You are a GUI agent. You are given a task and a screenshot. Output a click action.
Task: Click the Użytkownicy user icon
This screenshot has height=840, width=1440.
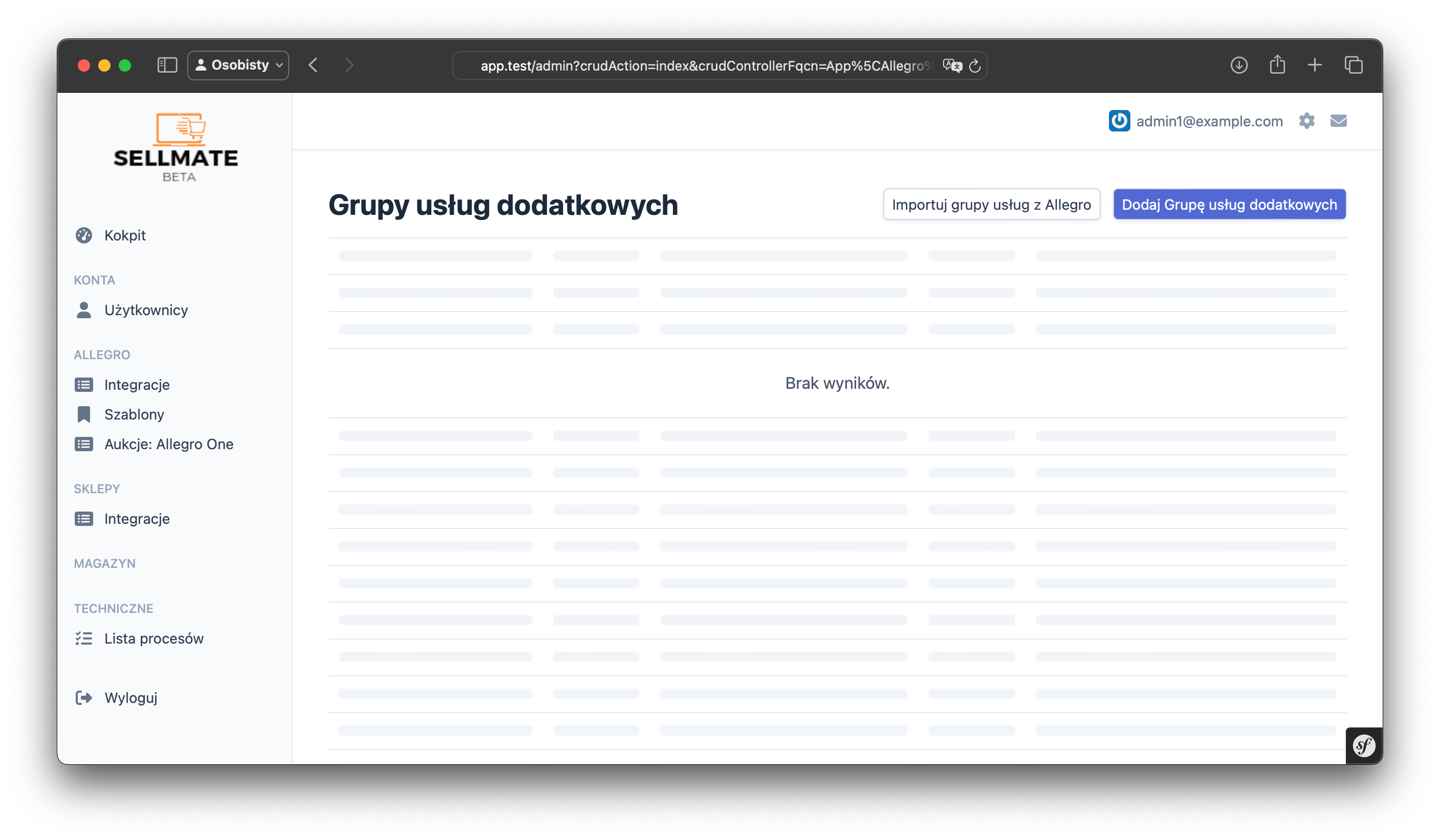click(x=84, y=311)
